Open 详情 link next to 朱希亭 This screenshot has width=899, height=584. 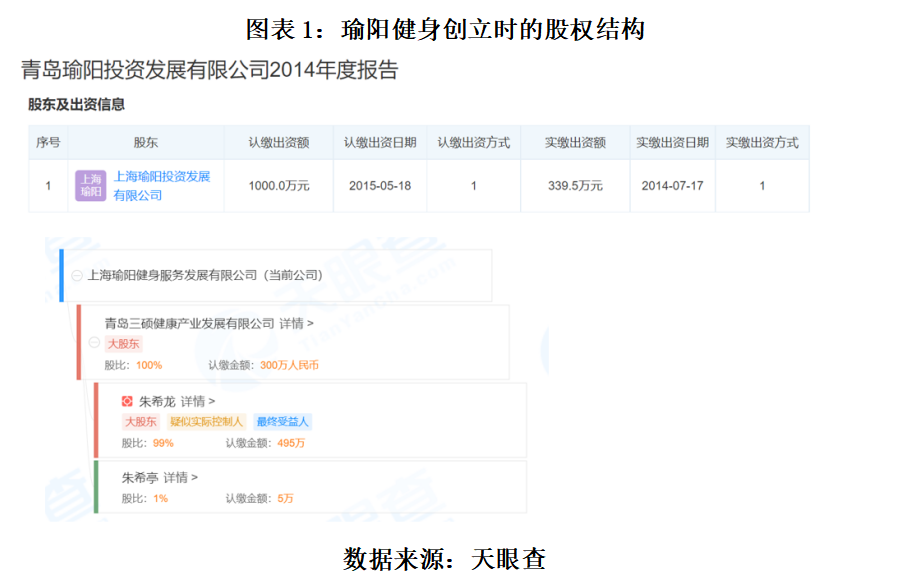point(180,477)
